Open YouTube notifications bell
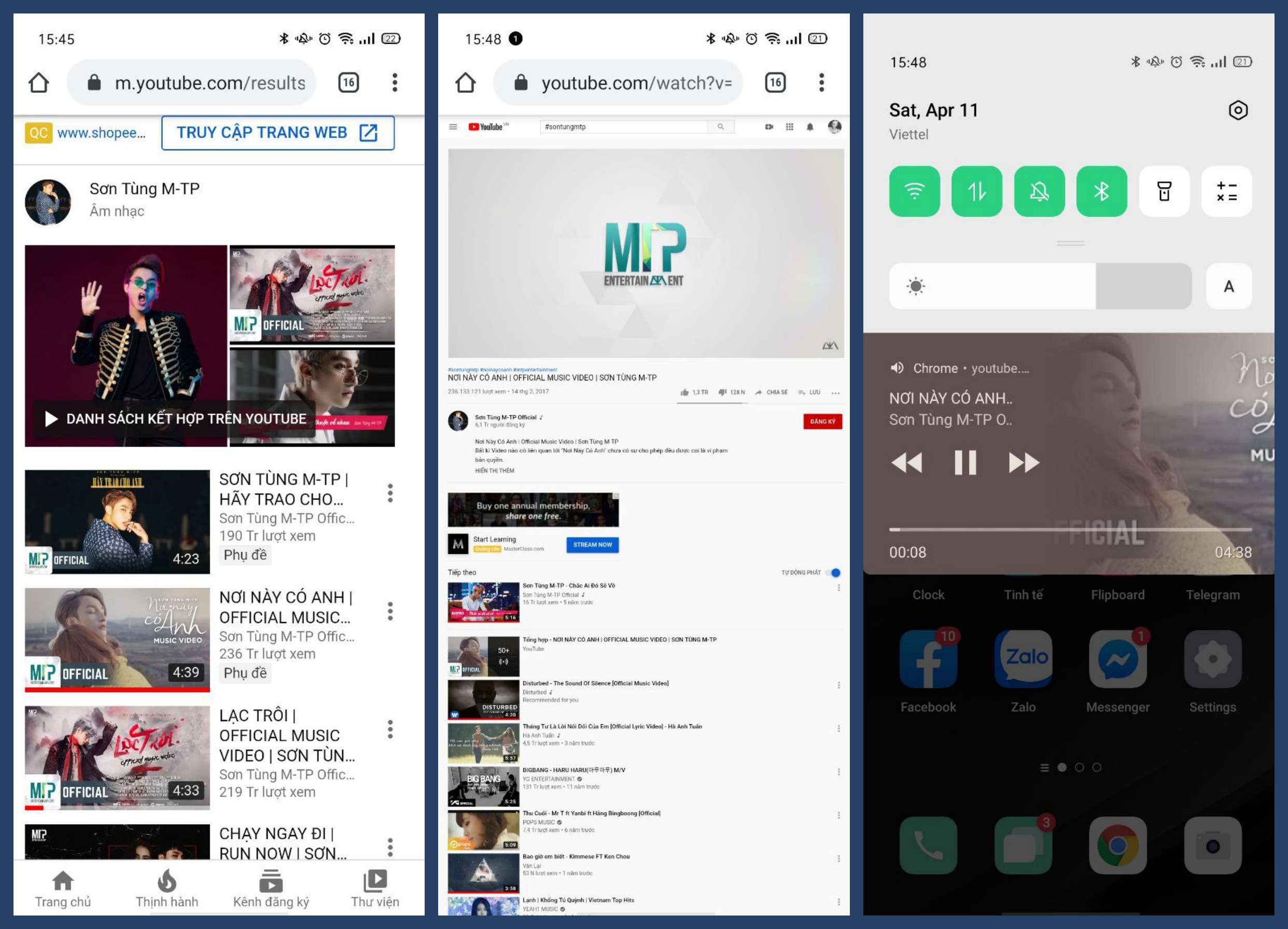Image resolution: width=1288 pixels, height=929 pixels. [810, 126]
